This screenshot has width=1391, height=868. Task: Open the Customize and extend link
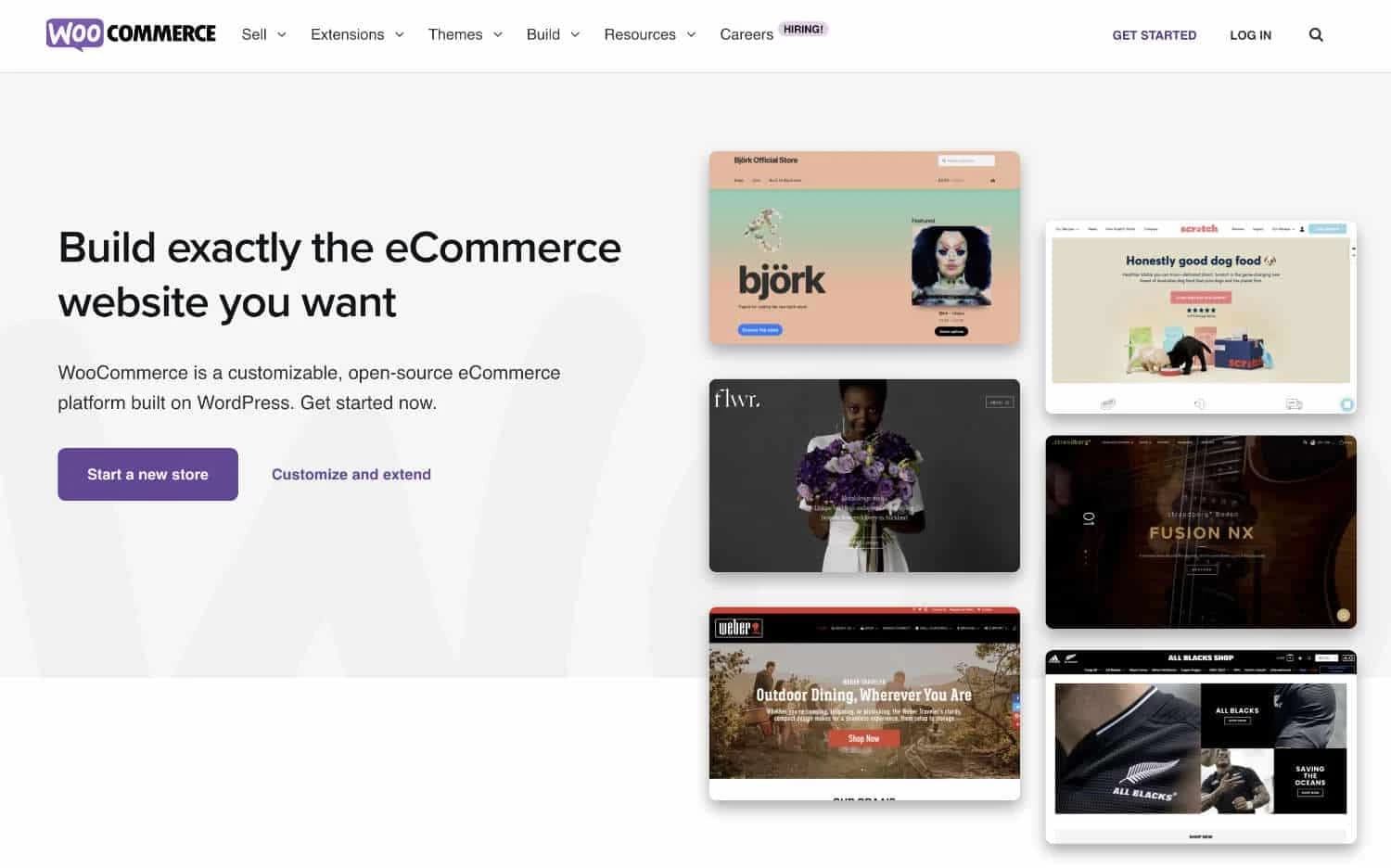click(x=351, y=474)
